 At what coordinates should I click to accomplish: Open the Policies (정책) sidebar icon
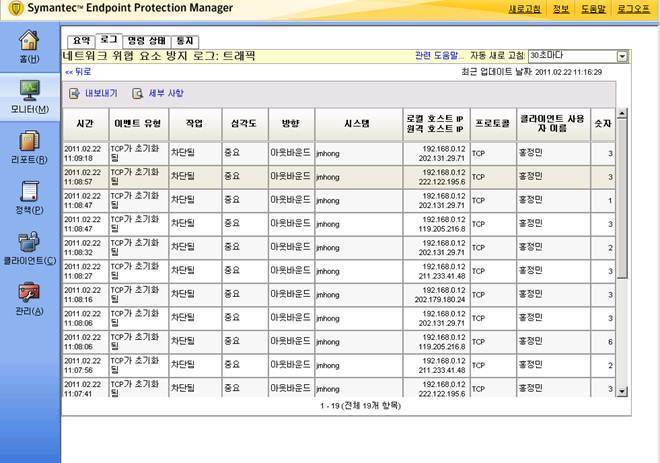click(29, 192)
